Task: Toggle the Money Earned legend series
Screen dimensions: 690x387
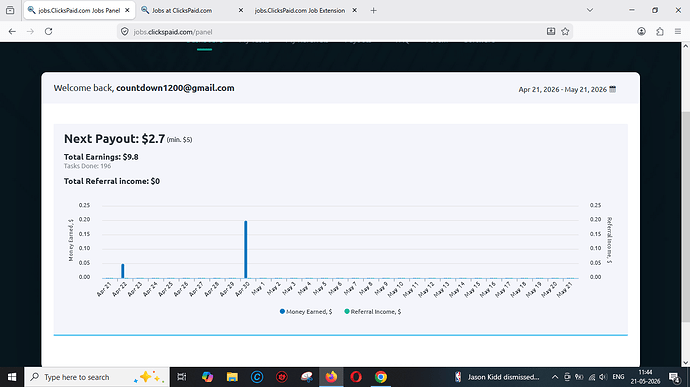Action: point(306,311)
